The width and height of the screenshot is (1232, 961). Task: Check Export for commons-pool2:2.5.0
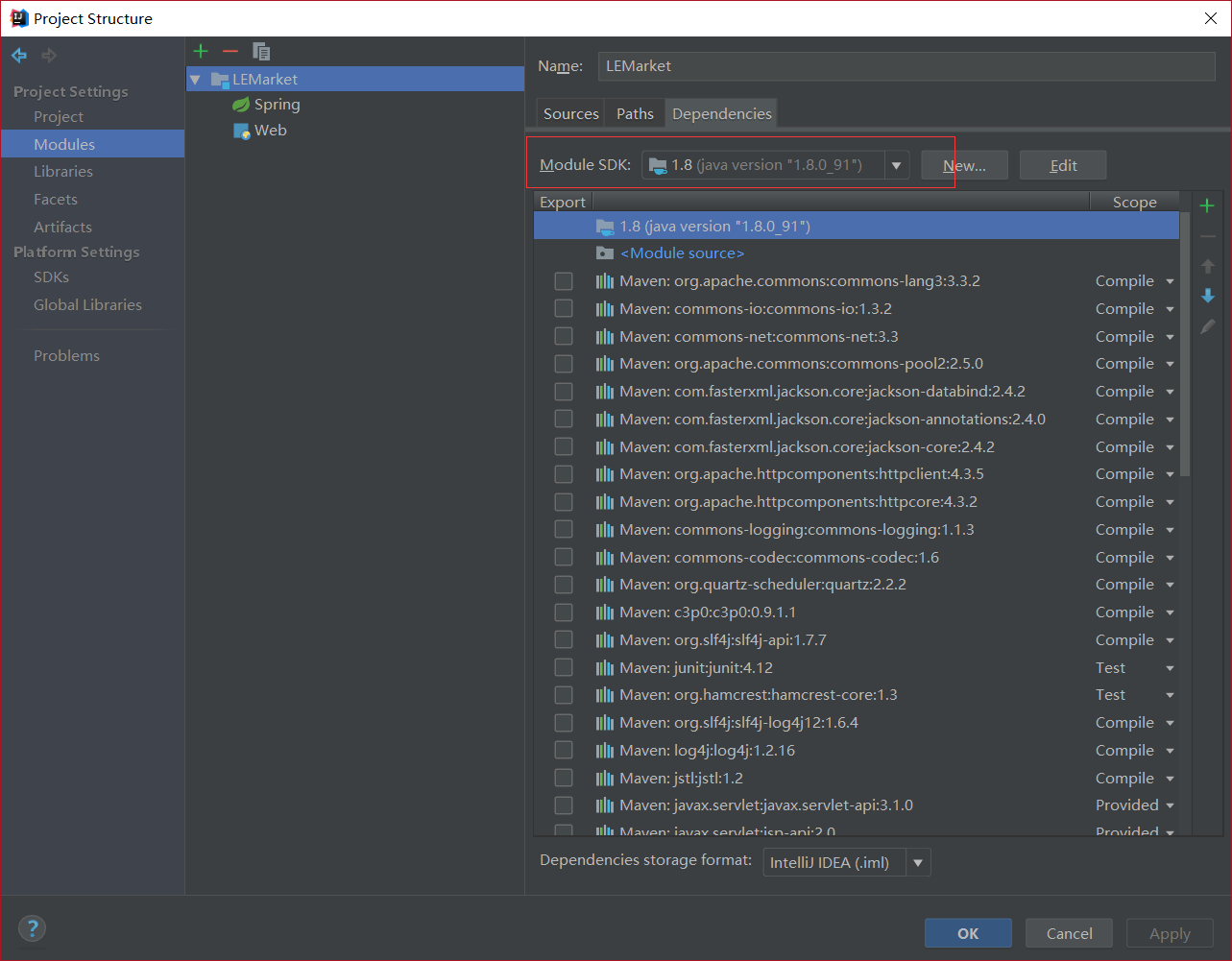click(564, 364)
